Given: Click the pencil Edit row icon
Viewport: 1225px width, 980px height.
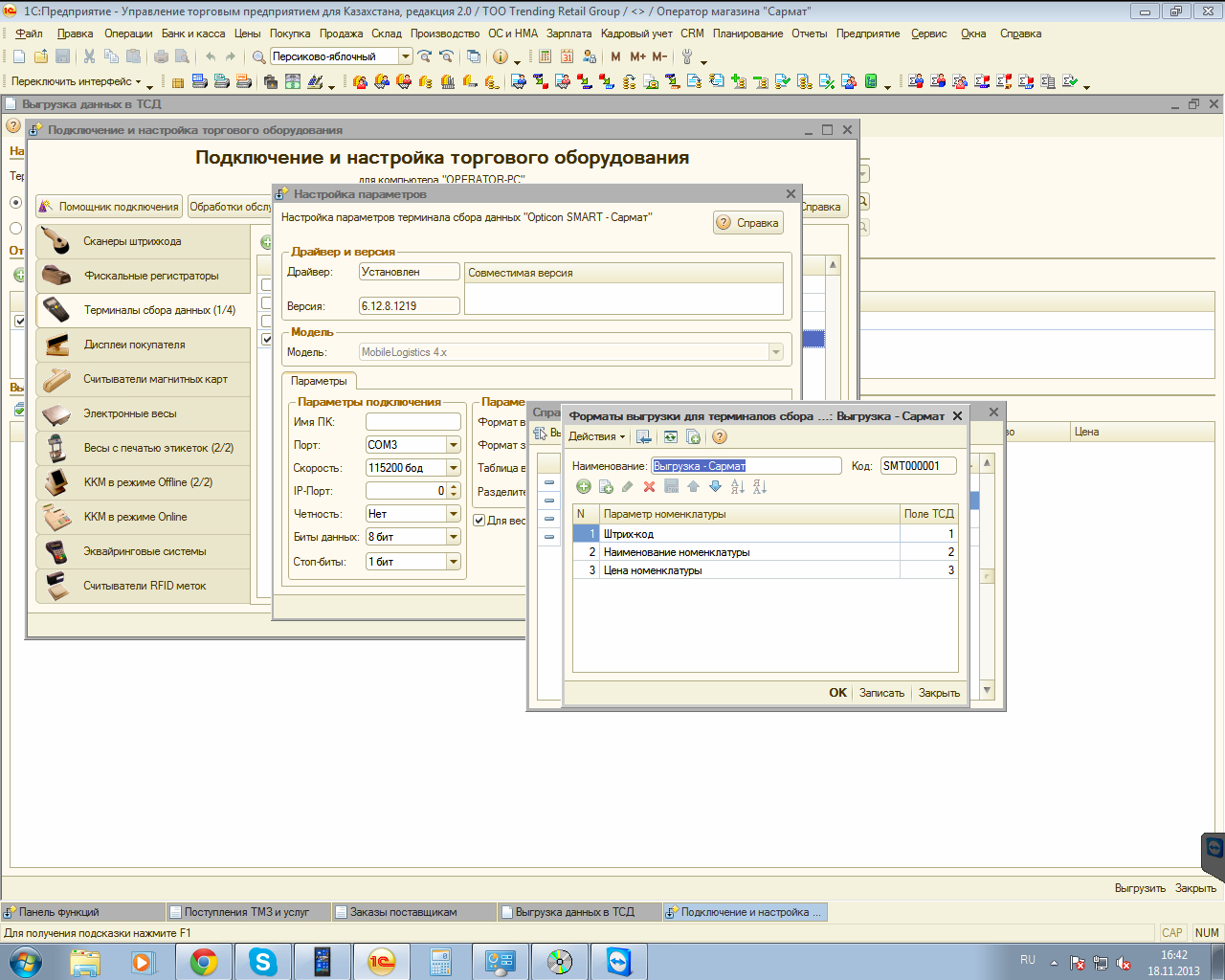Looking at the screenshot, I should coord(627,487).
